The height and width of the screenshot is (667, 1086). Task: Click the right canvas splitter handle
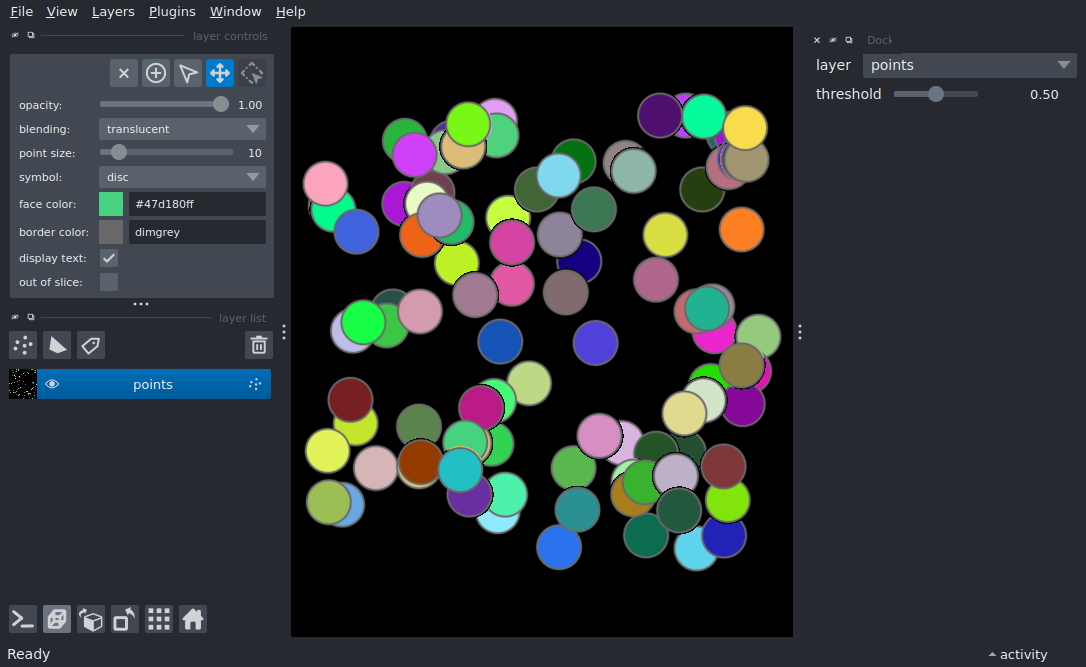click(x=800, y=332)
